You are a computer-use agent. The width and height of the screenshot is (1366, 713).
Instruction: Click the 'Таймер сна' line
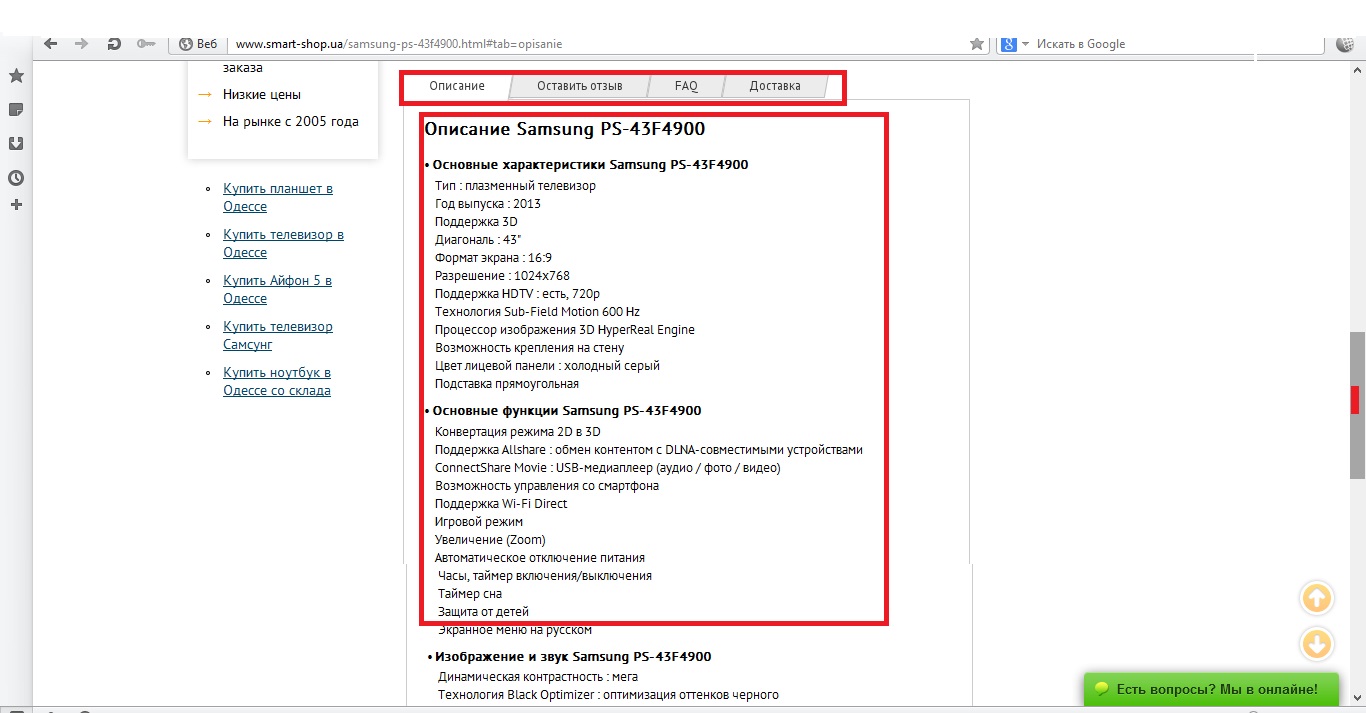(470, 594)
